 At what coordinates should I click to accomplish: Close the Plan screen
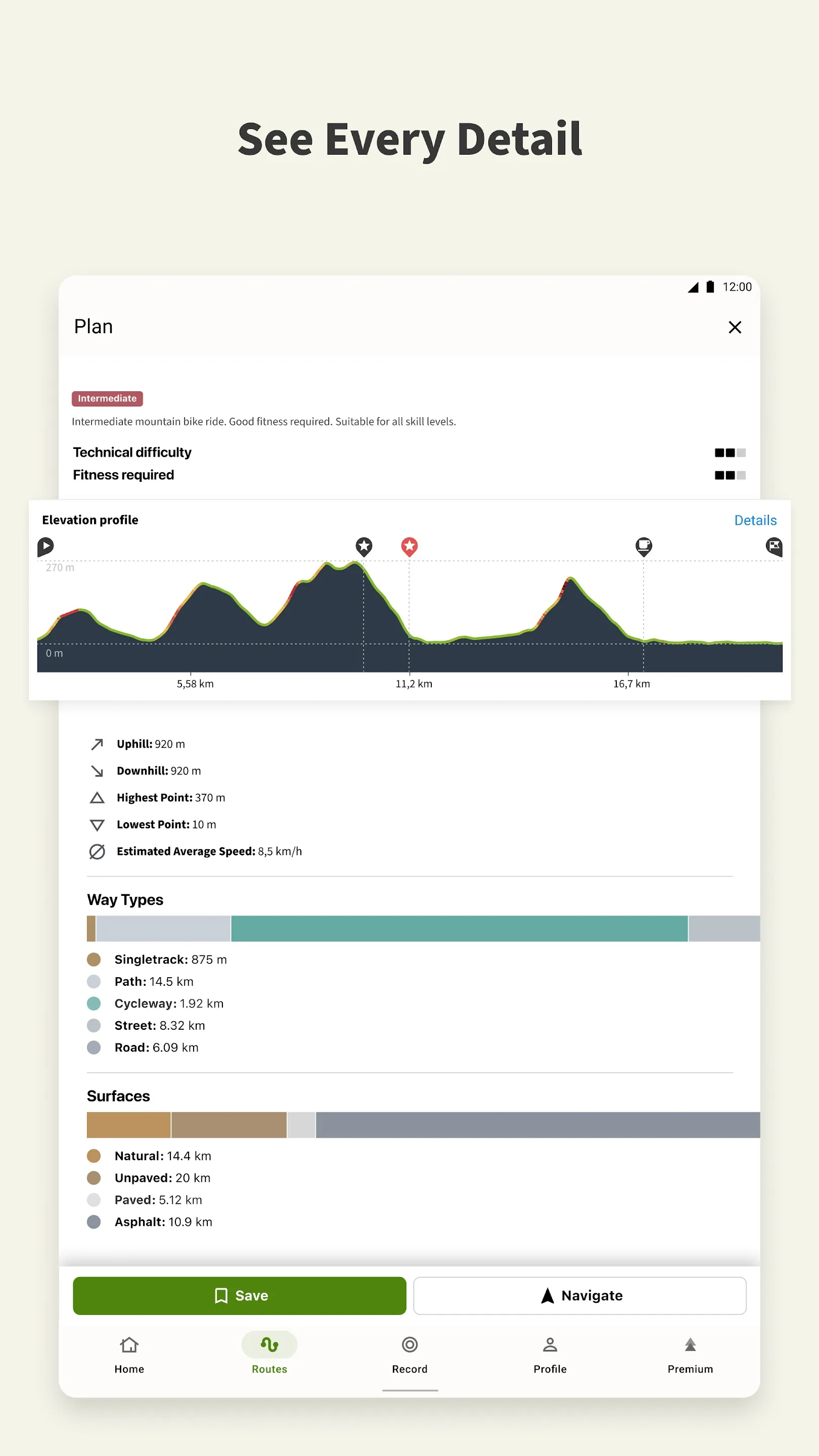[x=735, y=328]
